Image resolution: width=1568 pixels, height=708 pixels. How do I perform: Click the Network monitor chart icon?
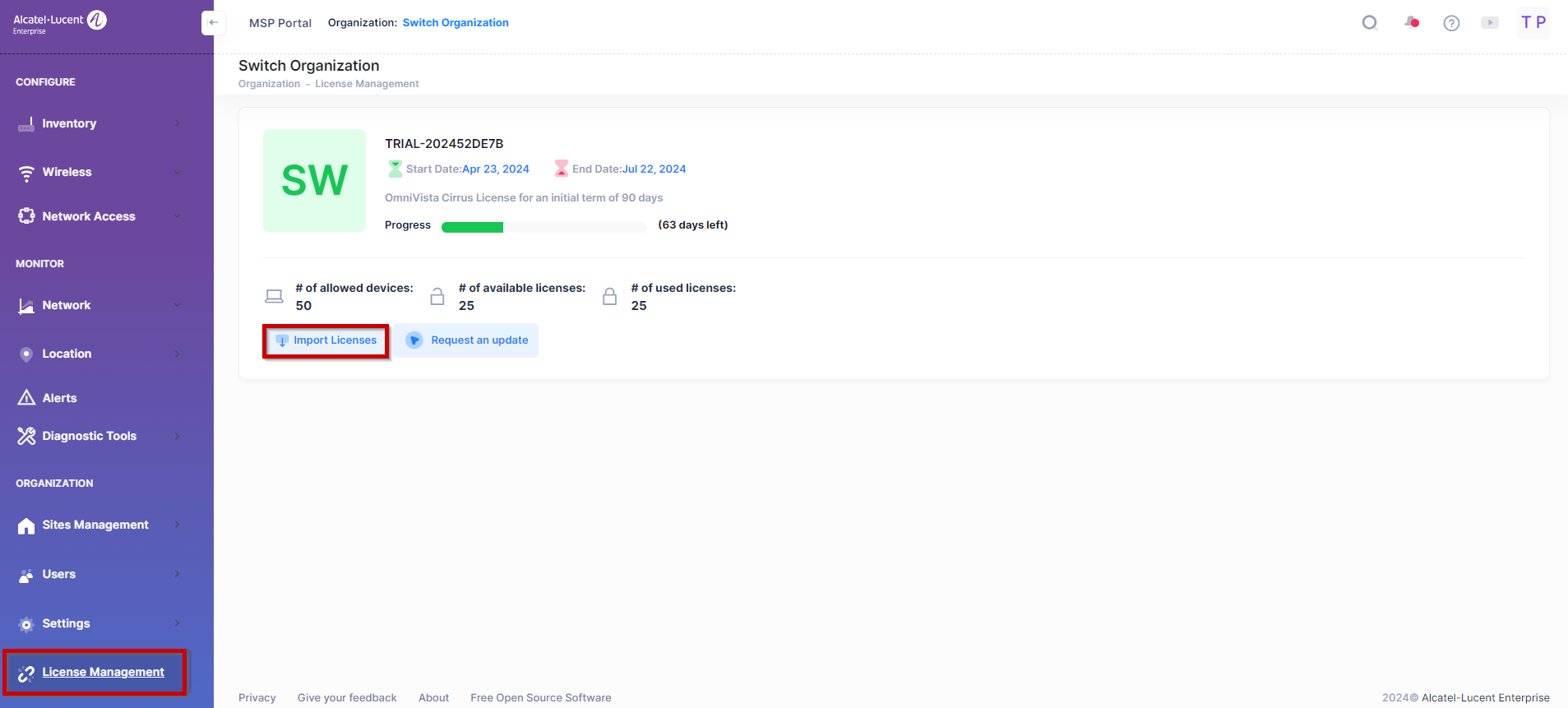click(26, 306)
